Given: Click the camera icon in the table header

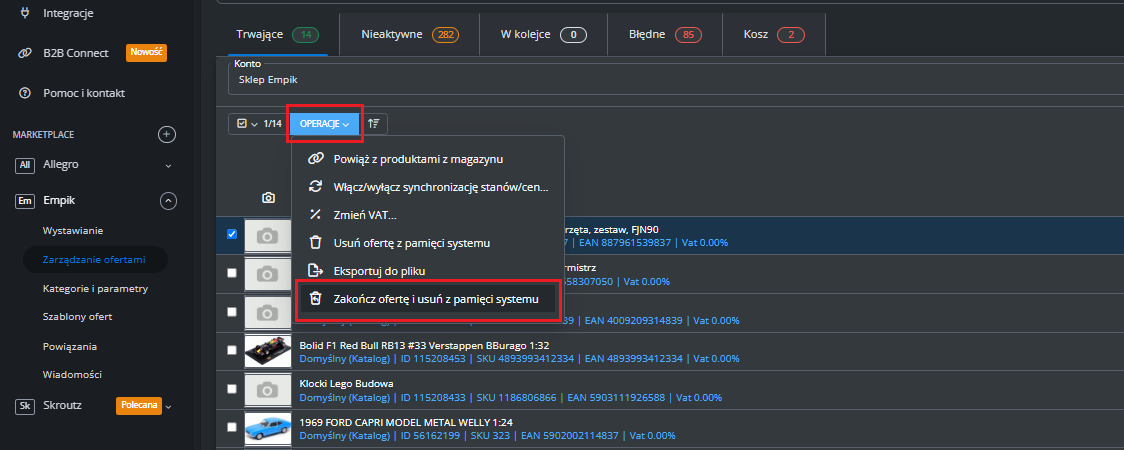Looking at the screenshot, I should pyautogui.click(x=268, y=198).
